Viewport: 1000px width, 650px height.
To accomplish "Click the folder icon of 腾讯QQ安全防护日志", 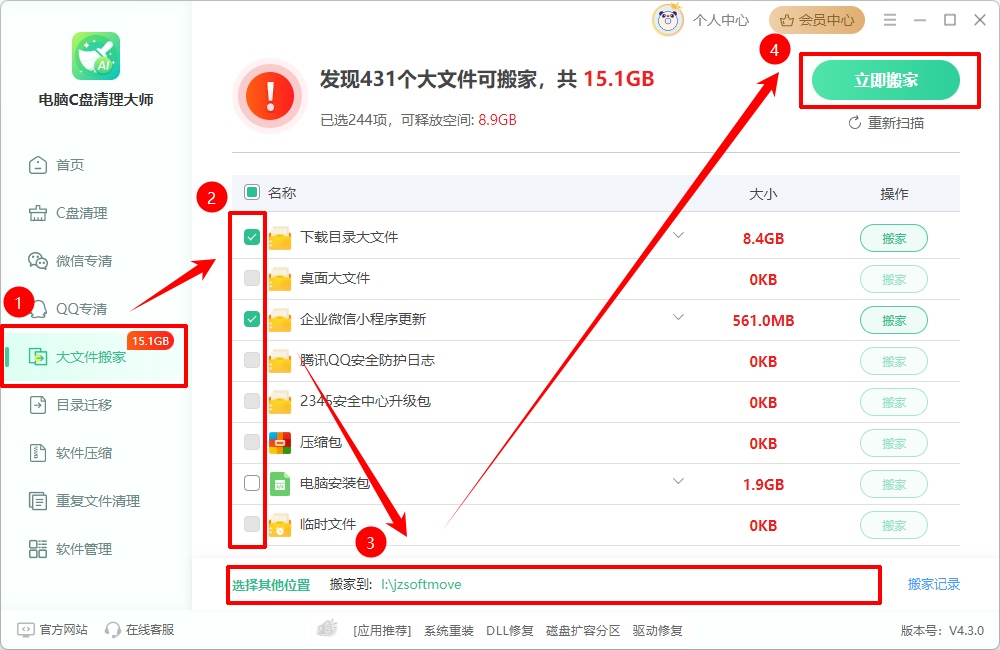I will (x=279, y=361).
